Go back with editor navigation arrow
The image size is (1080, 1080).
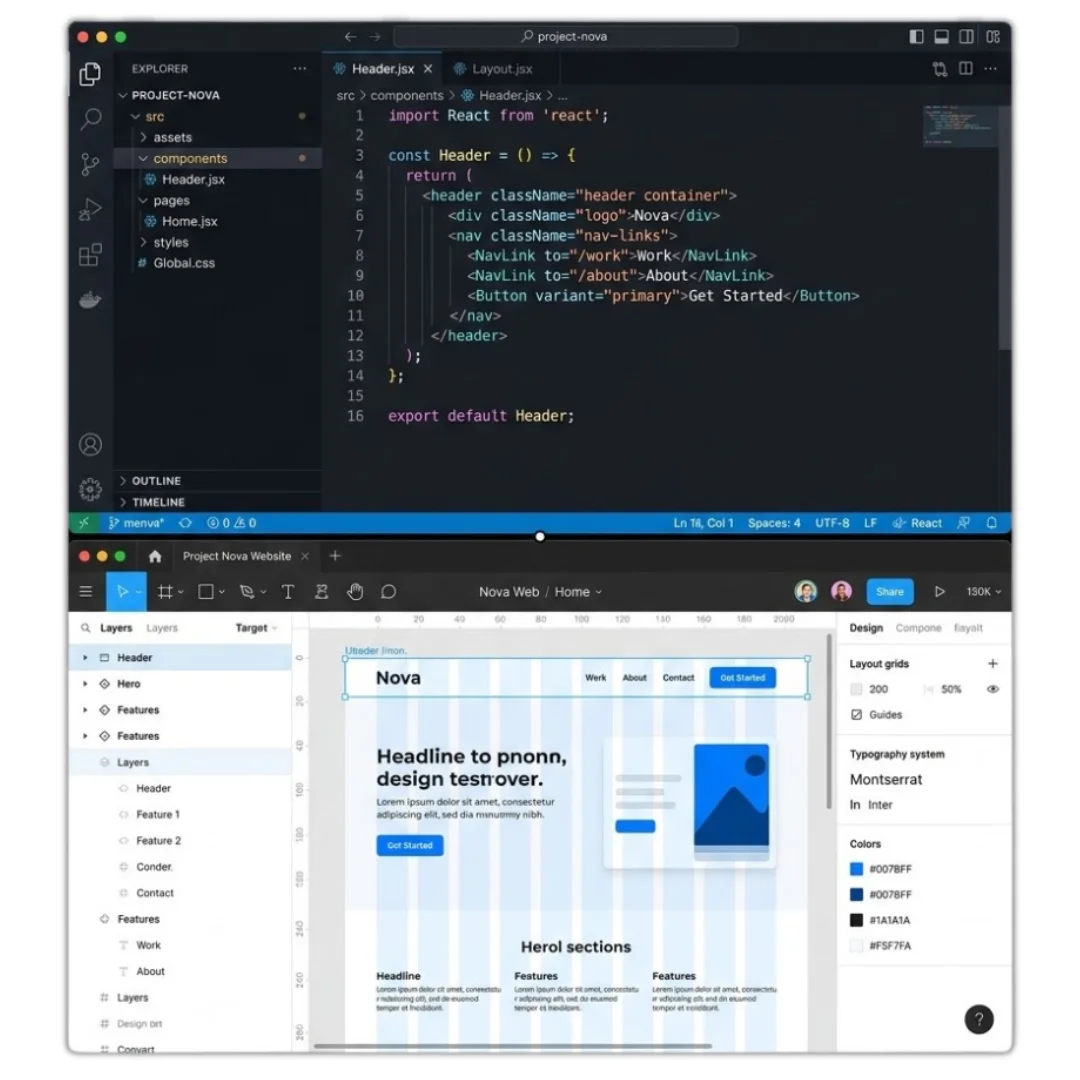[351, 37]
